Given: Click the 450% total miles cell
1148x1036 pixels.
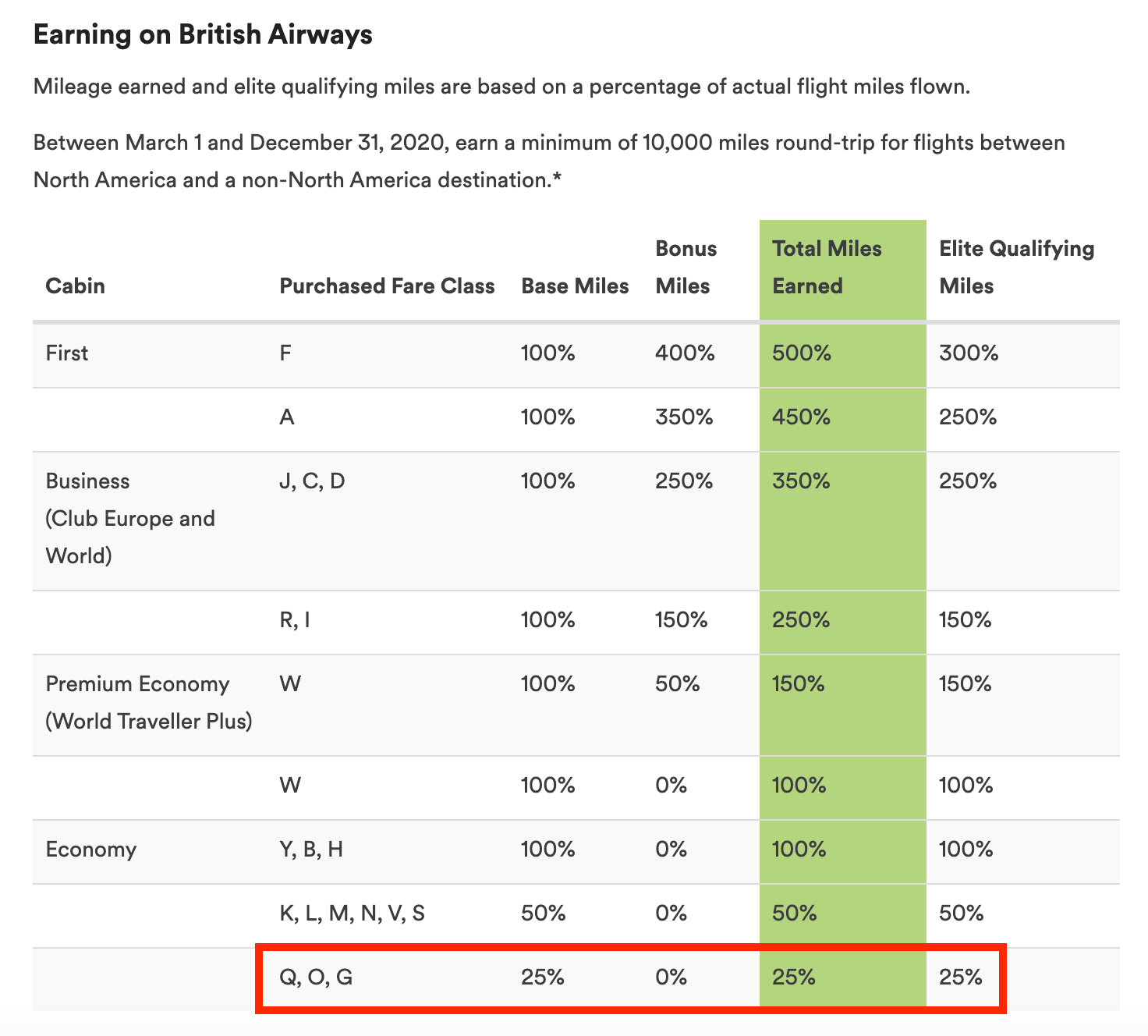Looking at the screenshot, I should [x=801, y=417].
